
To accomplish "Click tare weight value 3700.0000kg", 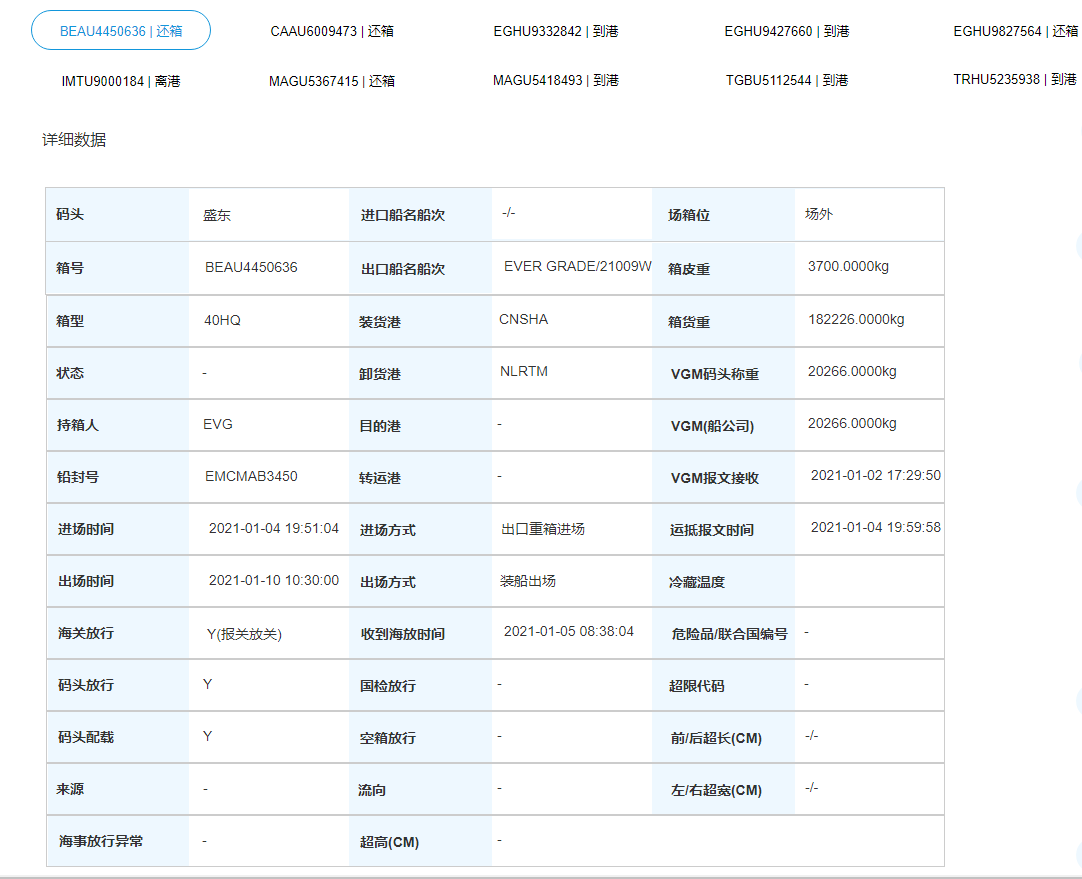I will point(848,266).
